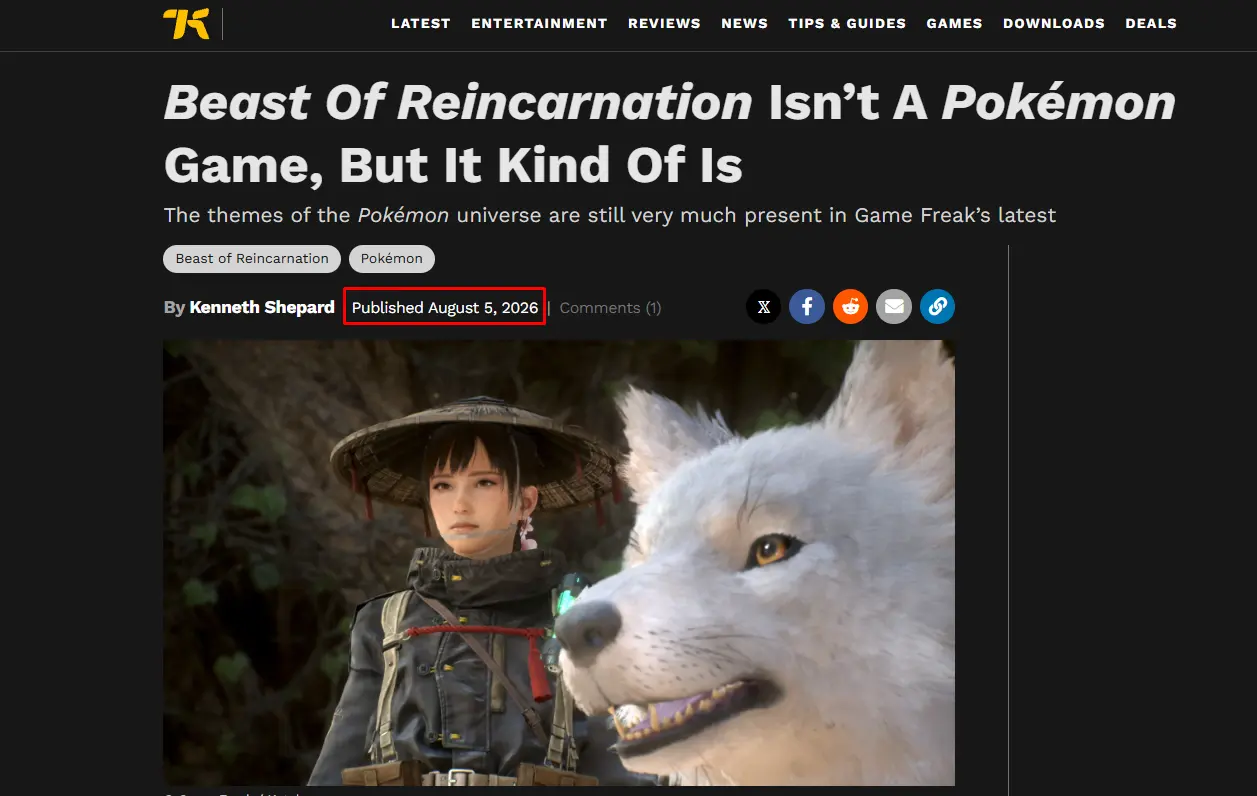Click the Pokémon tag

[x=392, y=259]
